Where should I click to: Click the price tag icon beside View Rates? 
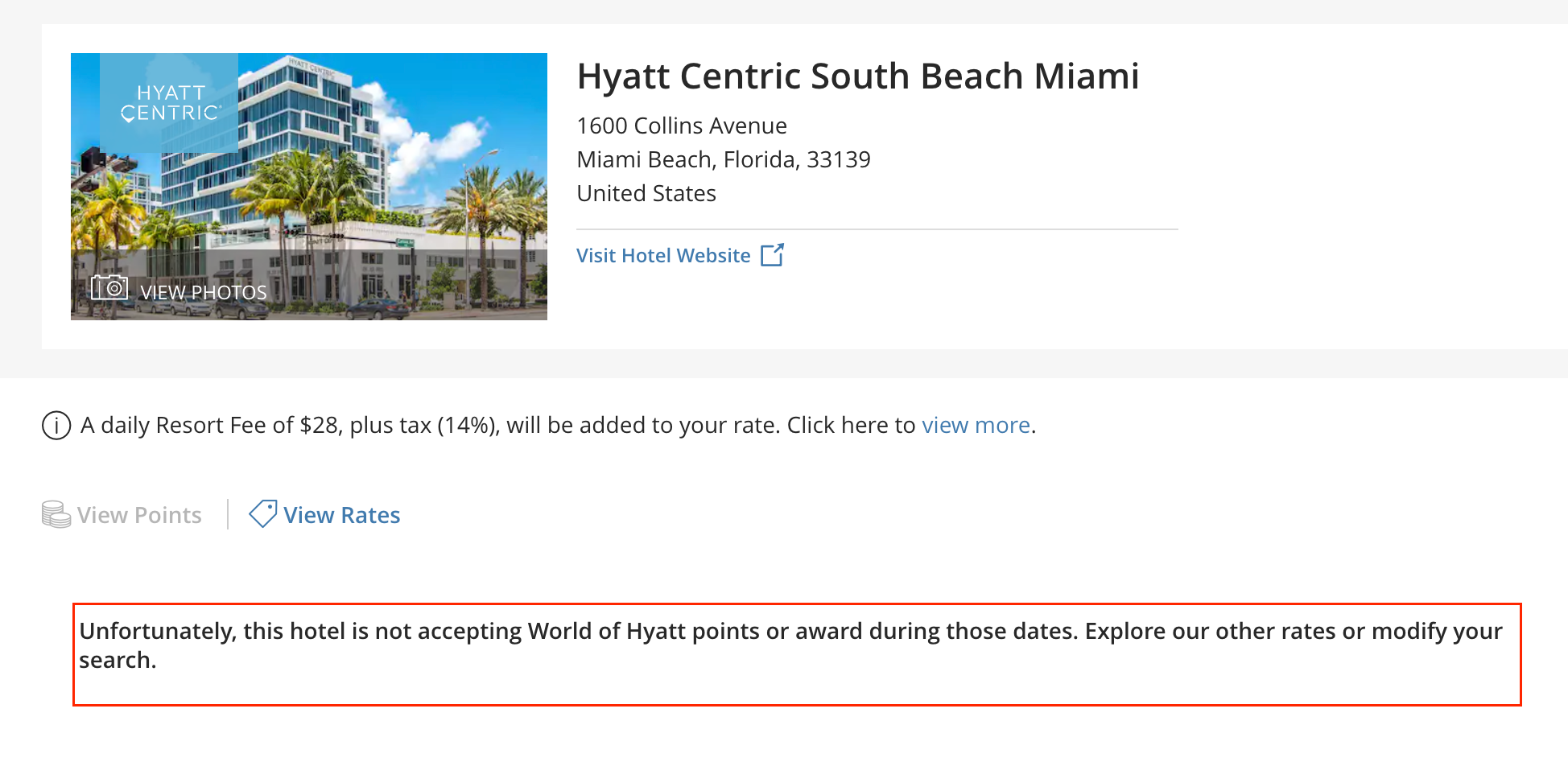tap(262, 513)
